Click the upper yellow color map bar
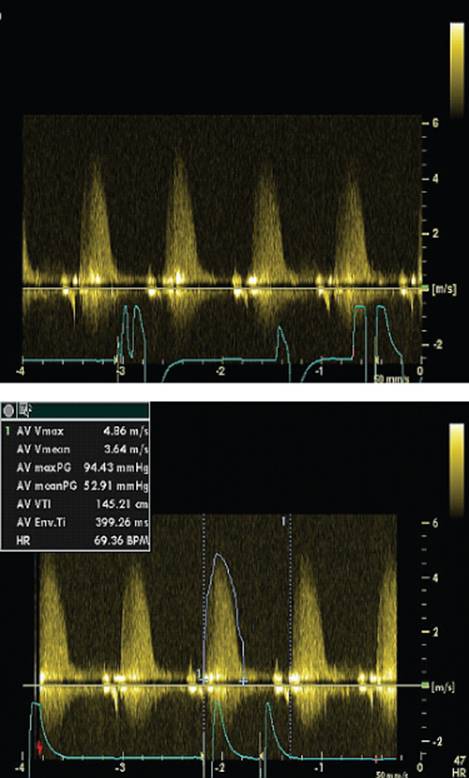 coord(457,70)
